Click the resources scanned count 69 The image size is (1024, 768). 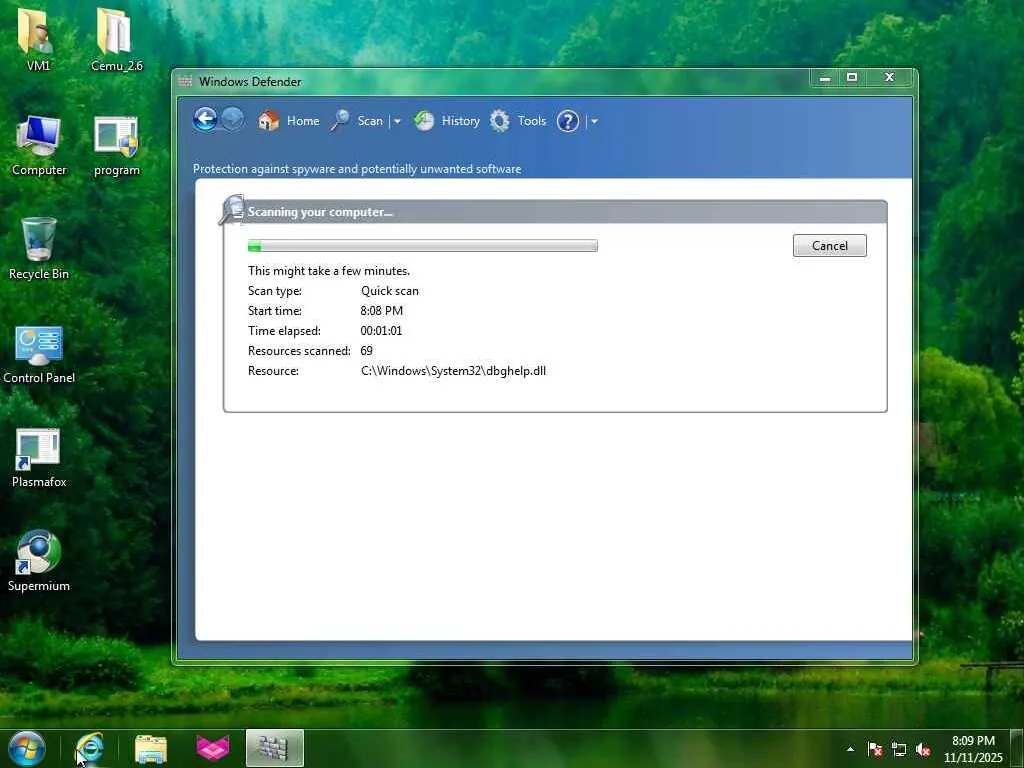point(366,351)
